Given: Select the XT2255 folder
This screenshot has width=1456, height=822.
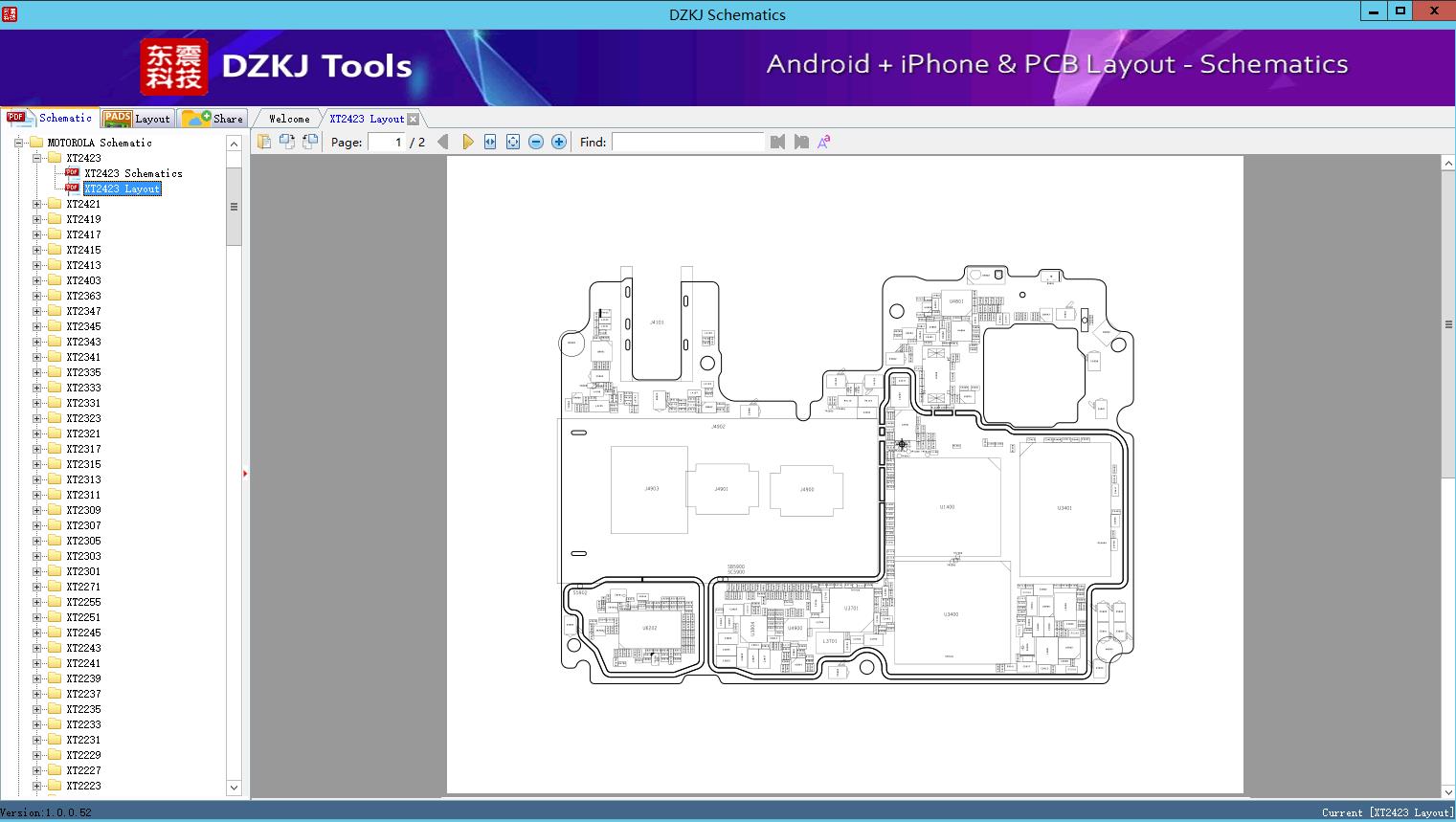Looking at the screenshot, I should 83,602.
